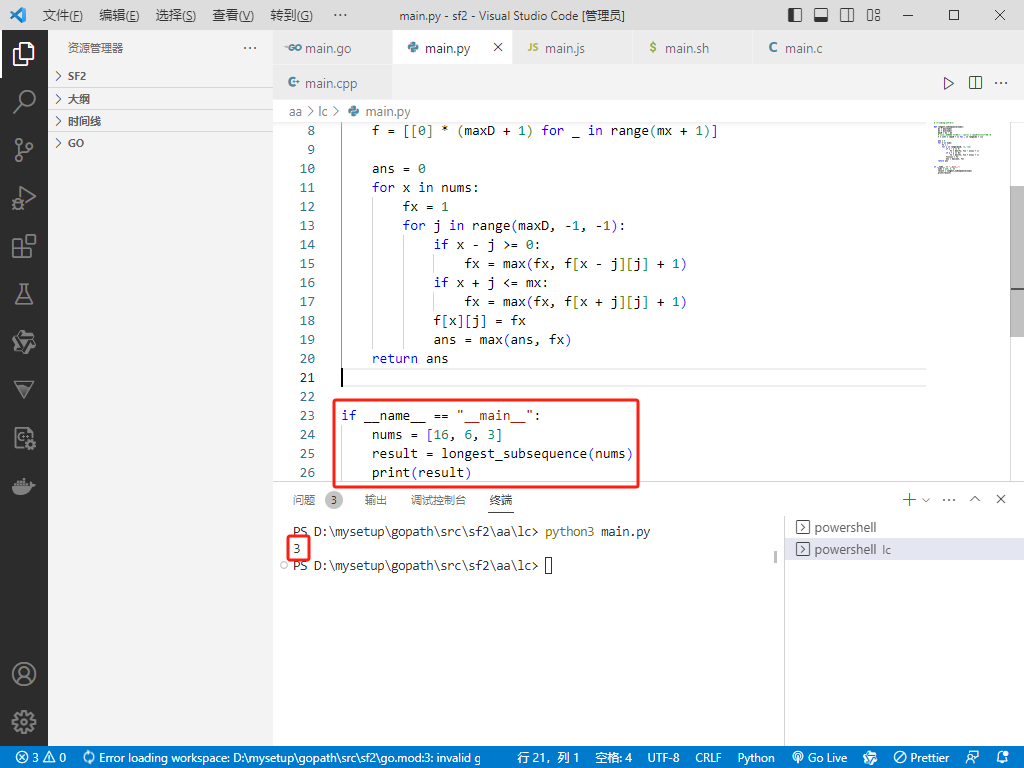Select Python language mode in status bar
This screenshot has width=1024, height=768.
click(x=756, y=758)
